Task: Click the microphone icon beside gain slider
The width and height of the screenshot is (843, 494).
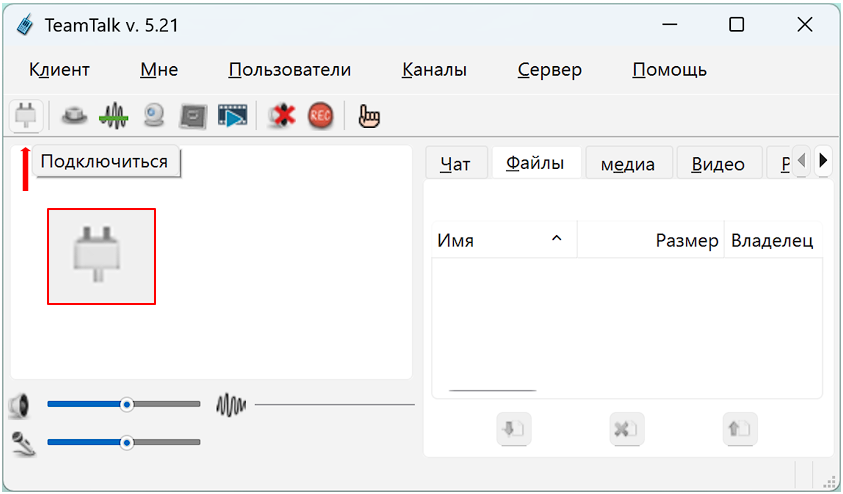Action: coord(23,444)
